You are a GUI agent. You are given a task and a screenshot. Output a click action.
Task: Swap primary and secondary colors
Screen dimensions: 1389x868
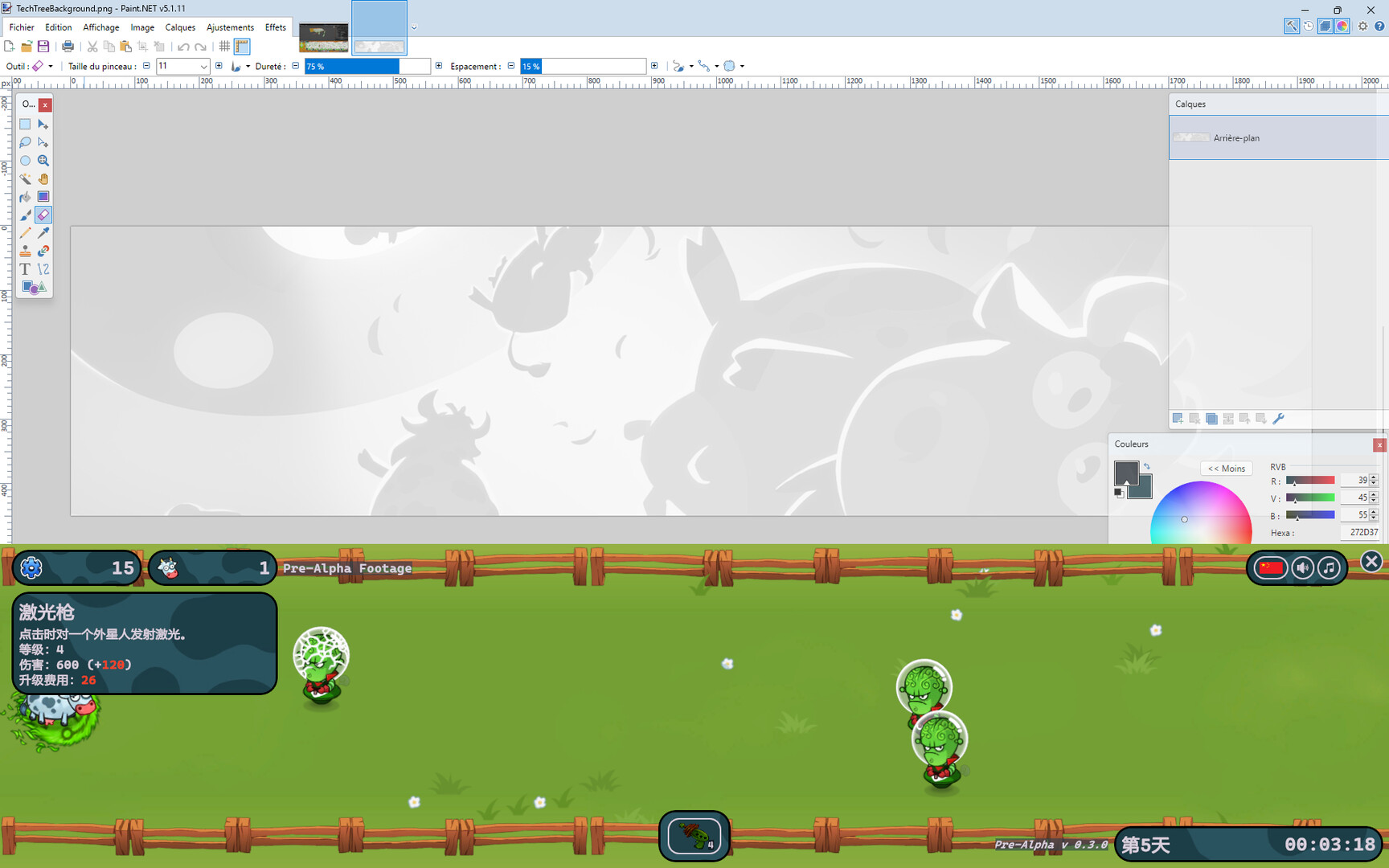[x=1147, y=466]
